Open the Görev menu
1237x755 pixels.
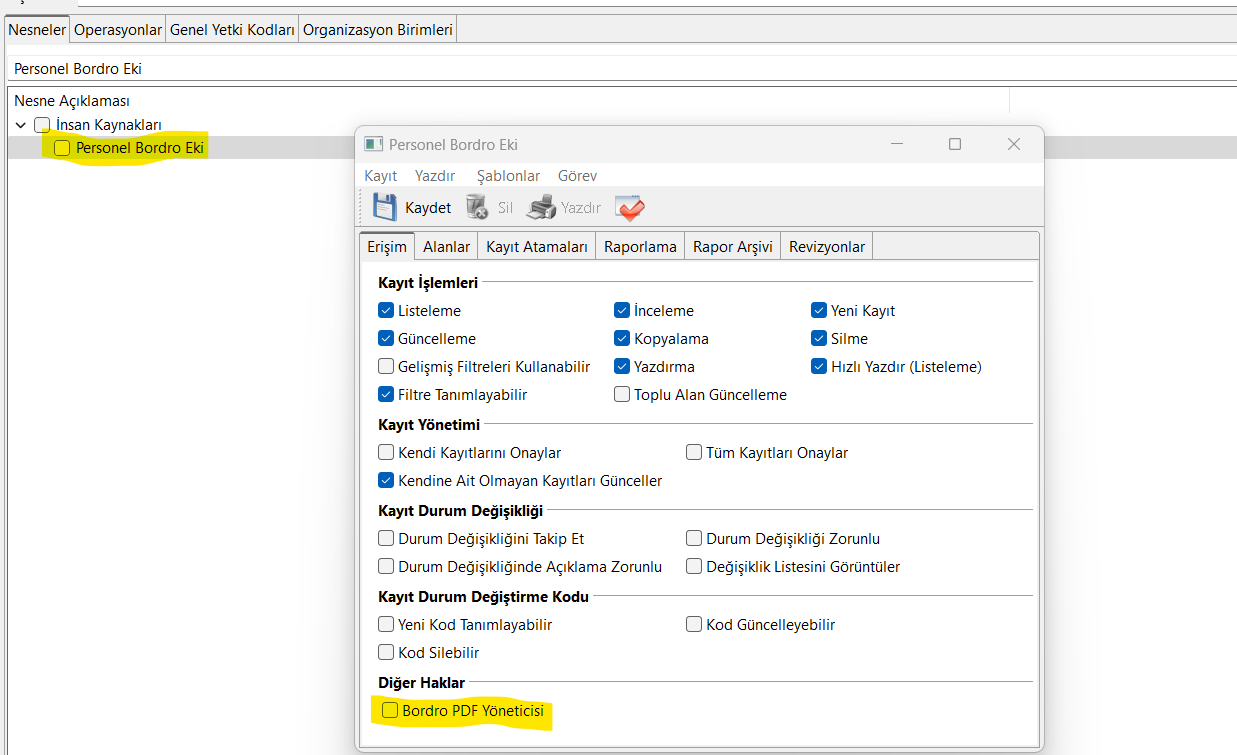coord(577,175)
